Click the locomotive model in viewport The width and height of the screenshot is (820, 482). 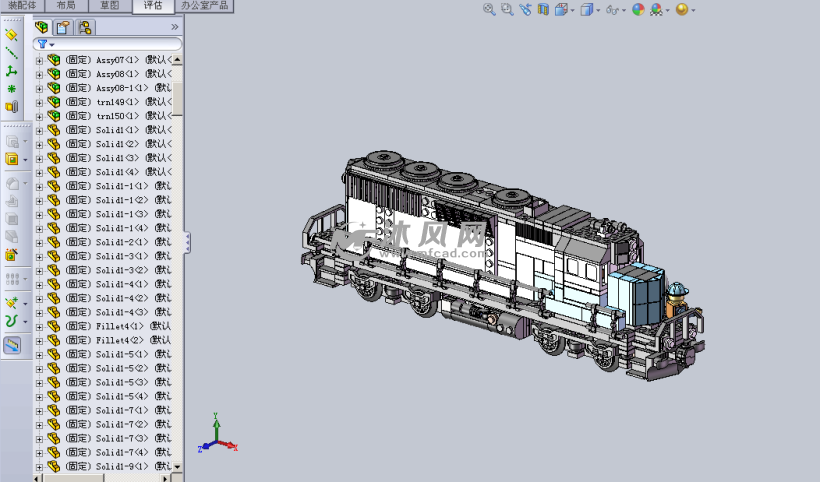pyautogui.click(x=502, y=267)
